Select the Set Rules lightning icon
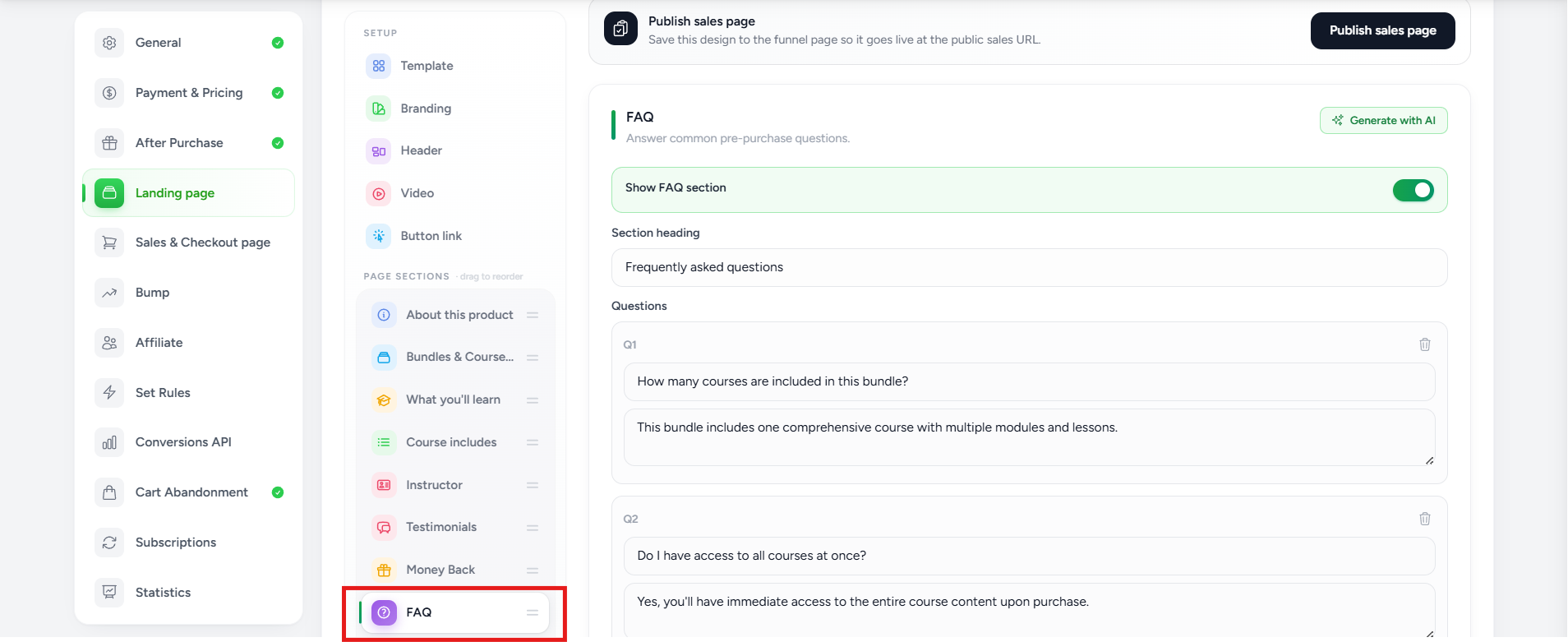The height and width of the screenshot is (642, 1568). click(109, 393)
